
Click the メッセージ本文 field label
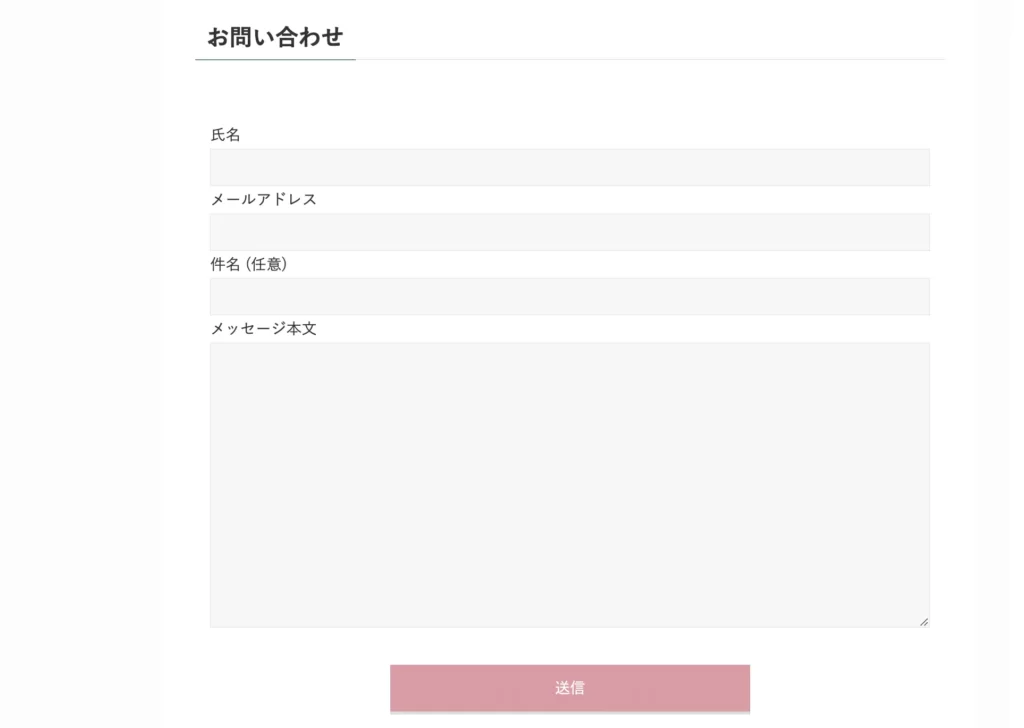pyautogui.click(x=263, y=329)
